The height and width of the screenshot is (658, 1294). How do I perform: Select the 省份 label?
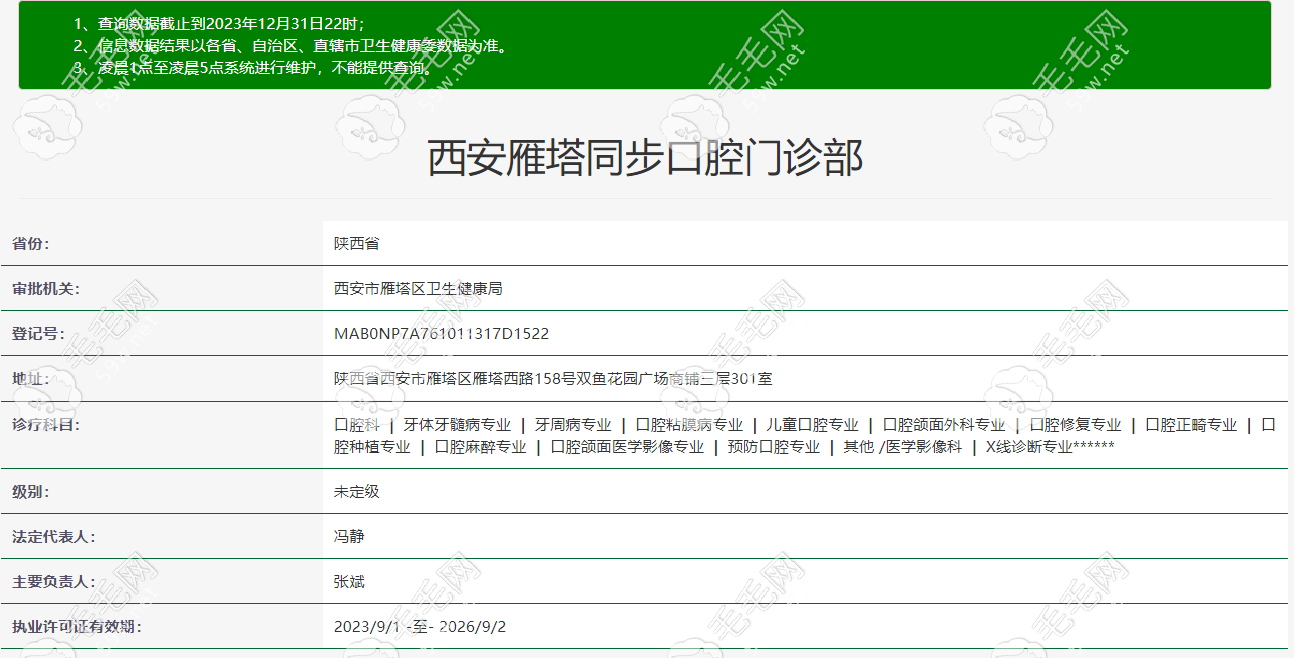pos(30,244)
